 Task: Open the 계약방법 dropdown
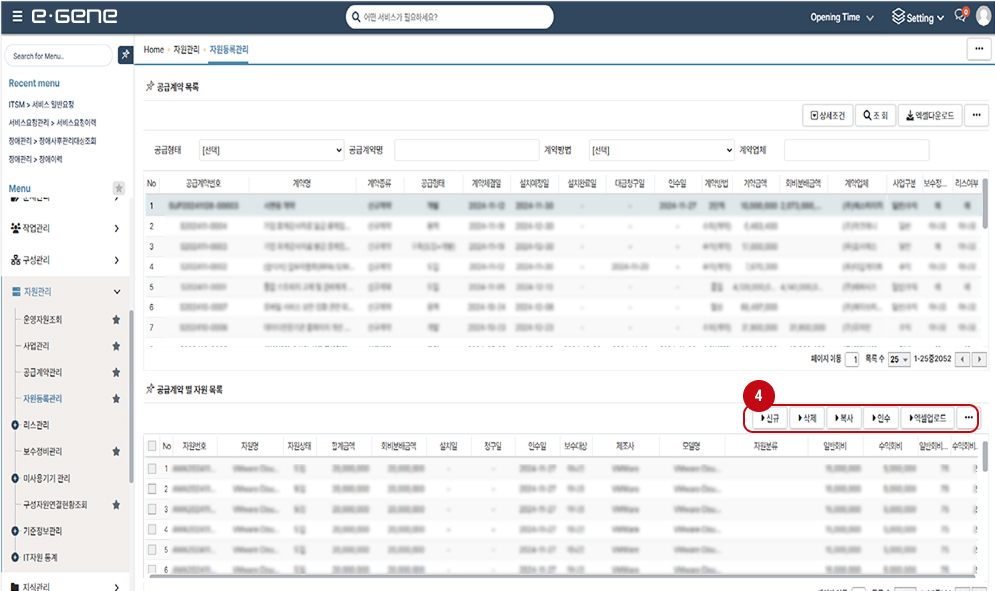click(x=661, y=150)
